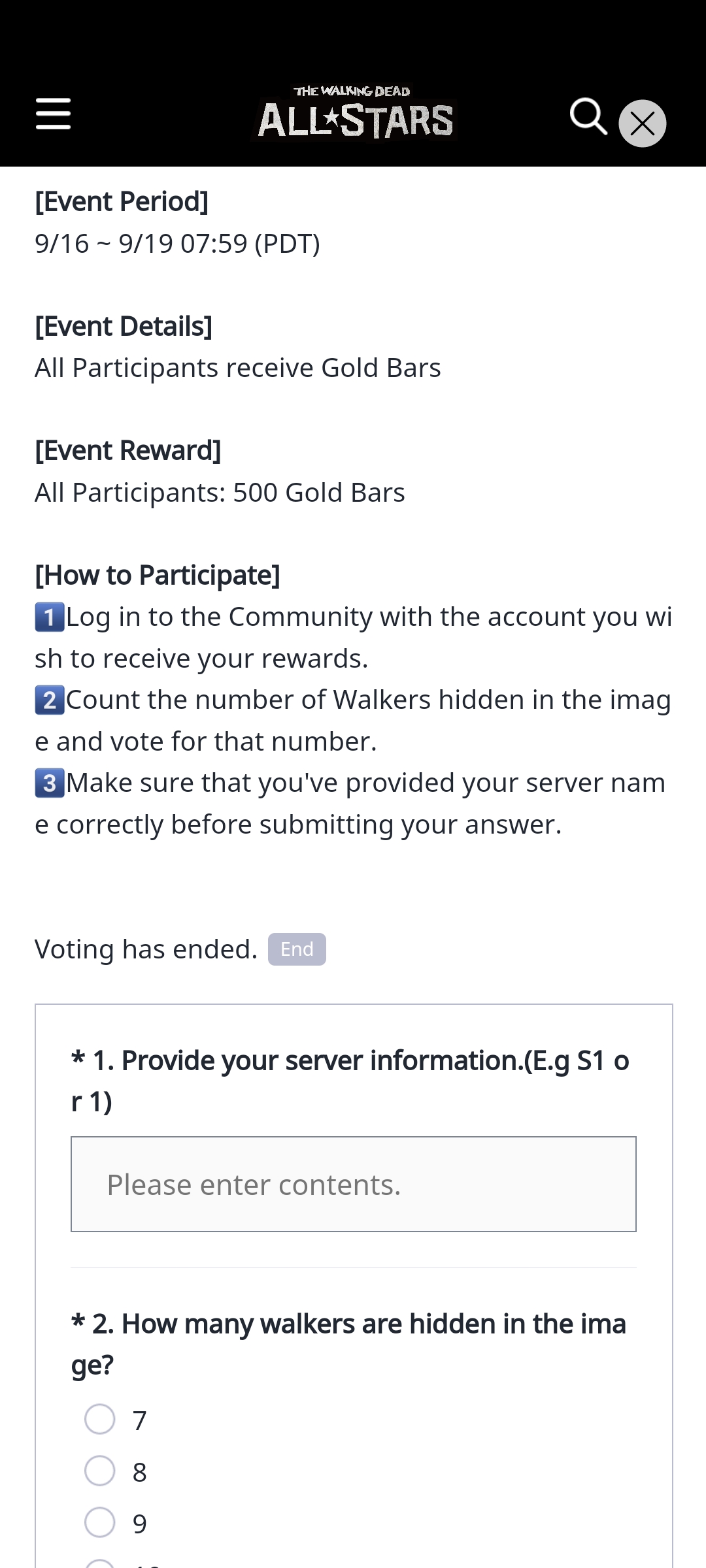706x1568 pixels.
Task: Tap The Walking Dead All-Stars logo
Action: [354, 114]
